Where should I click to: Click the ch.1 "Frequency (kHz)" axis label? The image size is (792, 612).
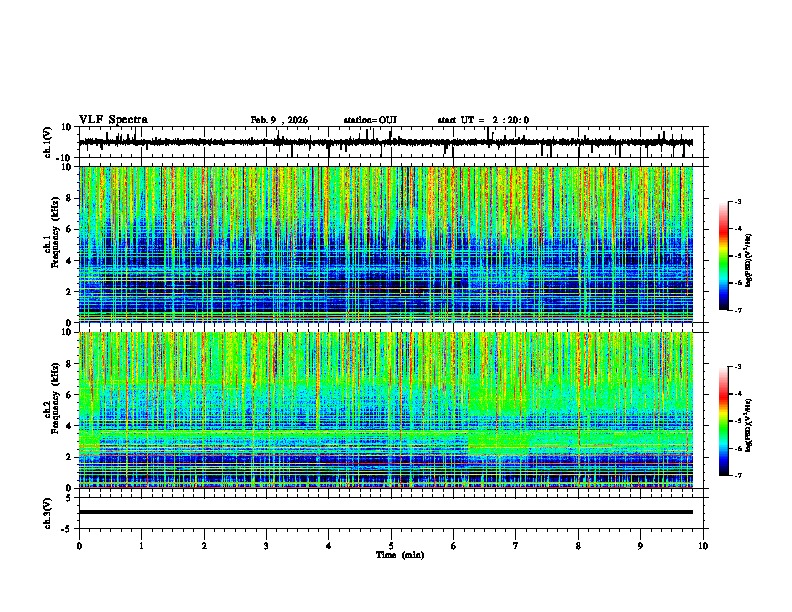point(55,232)
